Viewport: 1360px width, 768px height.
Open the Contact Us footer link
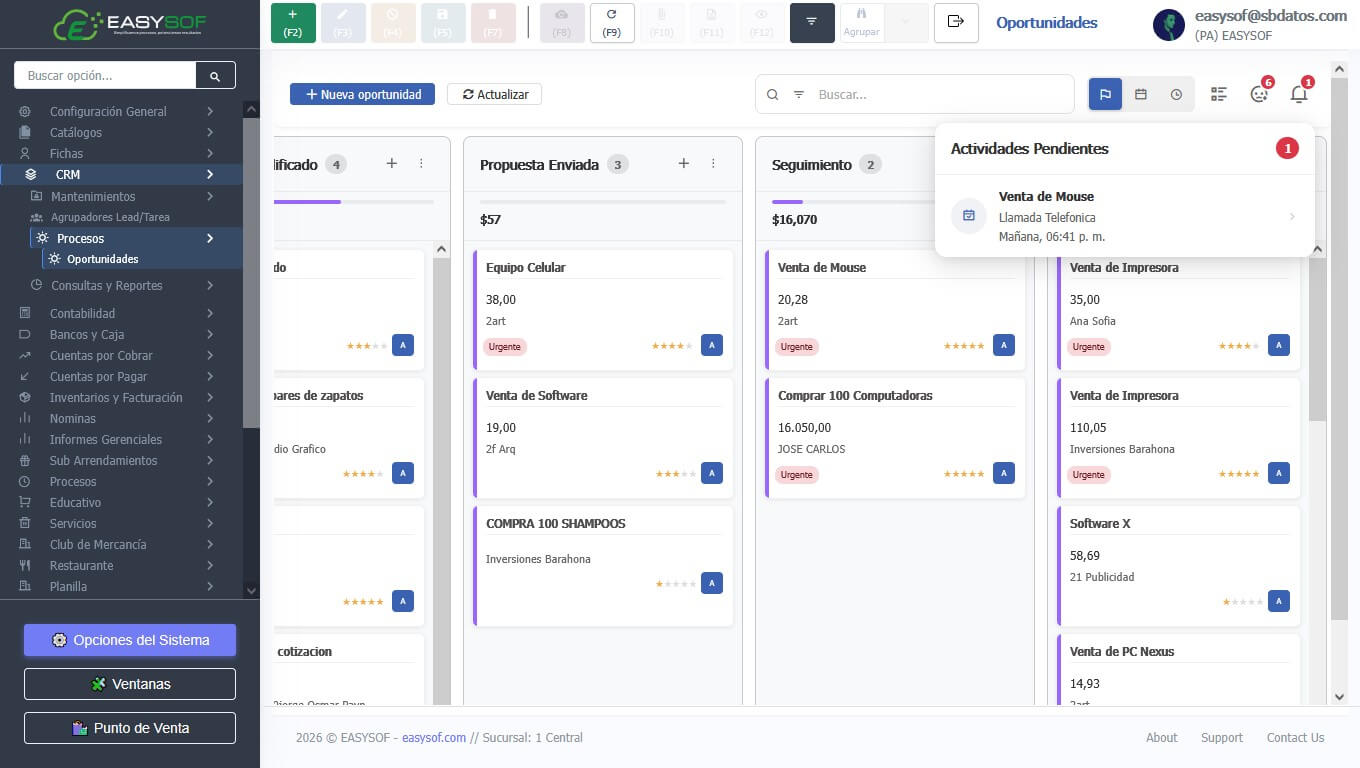[x=1295, y=738]
